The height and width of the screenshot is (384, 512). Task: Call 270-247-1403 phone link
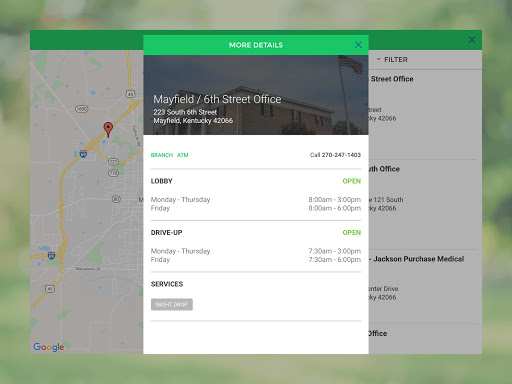335,155
